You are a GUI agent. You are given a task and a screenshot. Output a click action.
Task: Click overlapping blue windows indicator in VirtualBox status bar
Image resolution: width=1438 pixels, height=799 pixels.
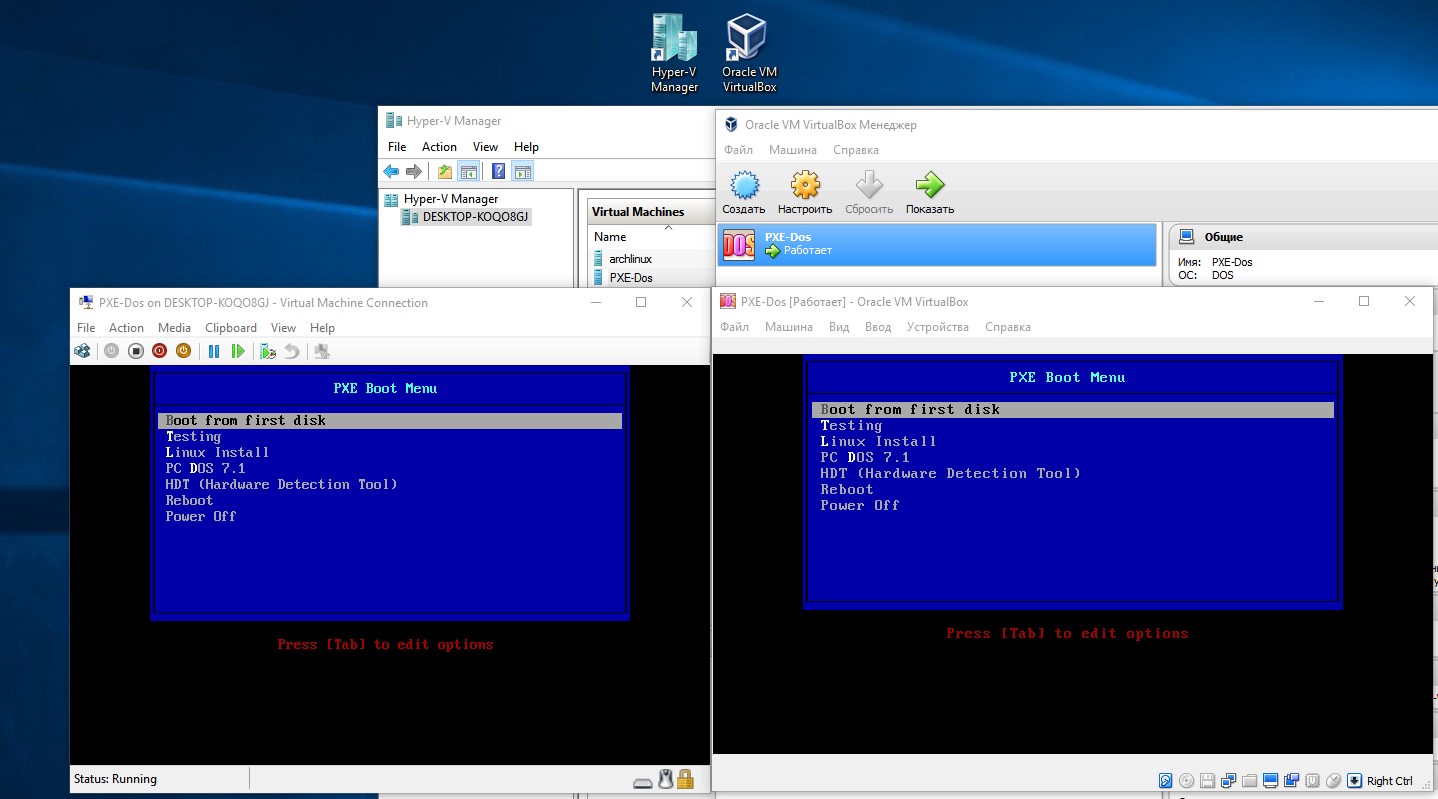pos(1292,781)
